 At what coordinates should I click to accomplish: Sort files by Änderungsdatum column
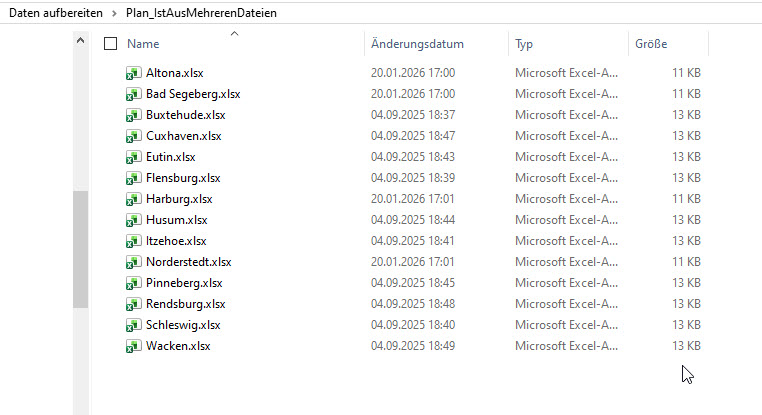point(417,44)
